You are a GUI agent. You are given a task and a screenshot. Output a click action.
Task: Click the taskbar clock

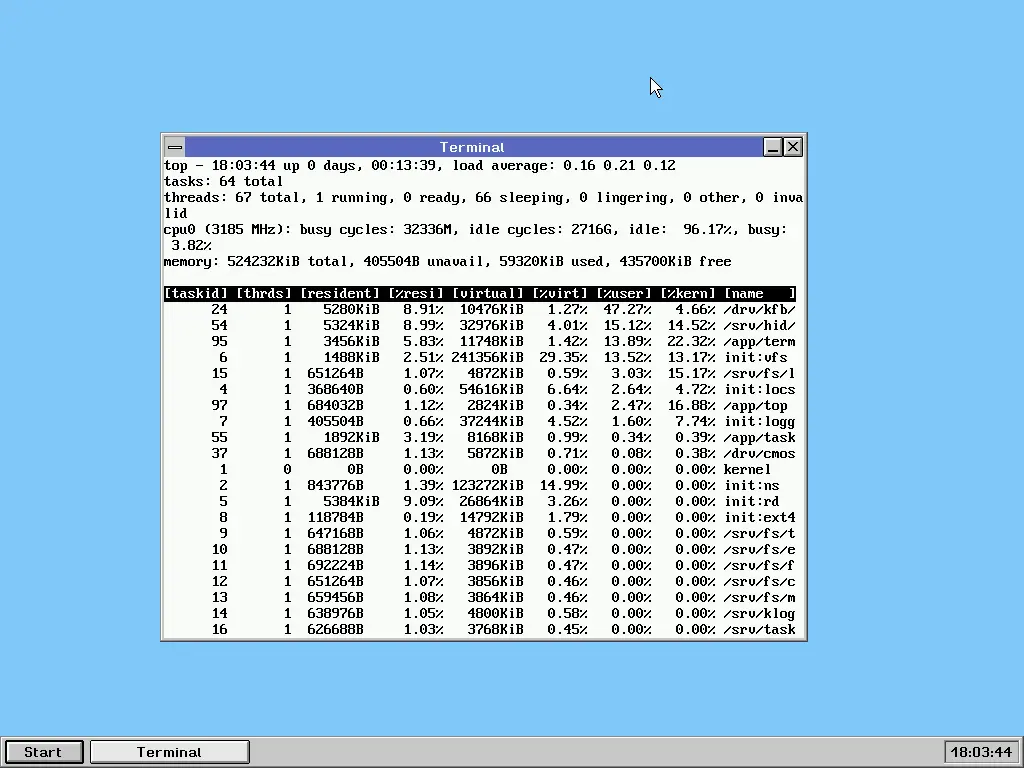[980, 752]
